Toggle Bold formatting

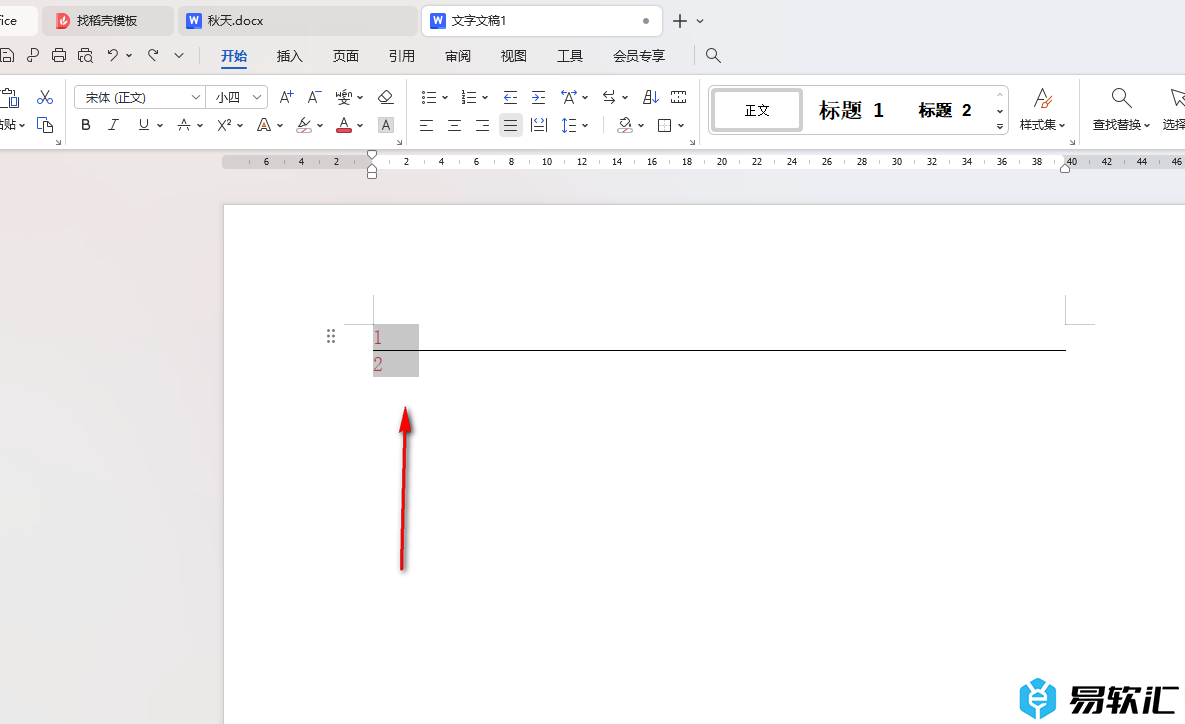85,125
